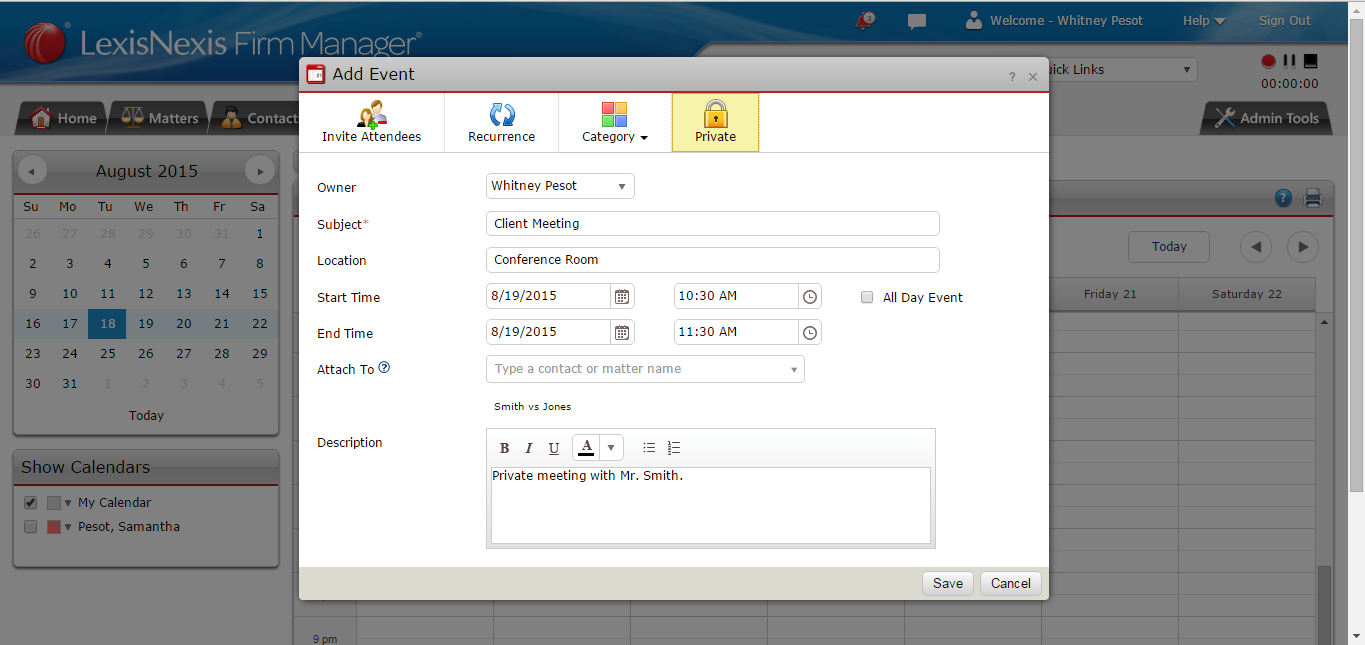The height and width of the screenshot is (645, 1365).
Task: Insert bulleted list in Description
Action: click(x=649, y=448)
